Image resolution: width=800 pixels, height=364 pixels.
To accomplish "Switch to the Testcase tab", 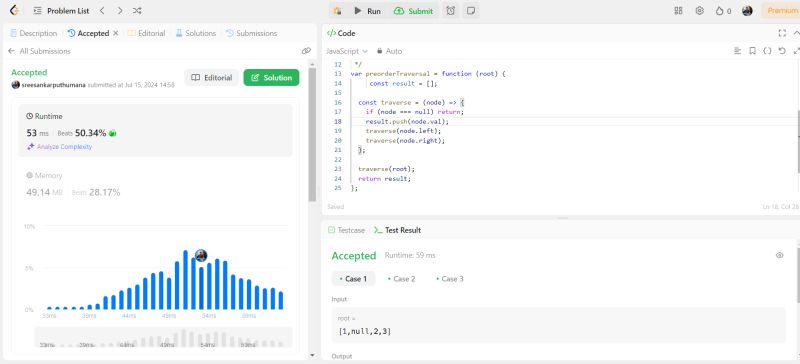I will 346,230.
